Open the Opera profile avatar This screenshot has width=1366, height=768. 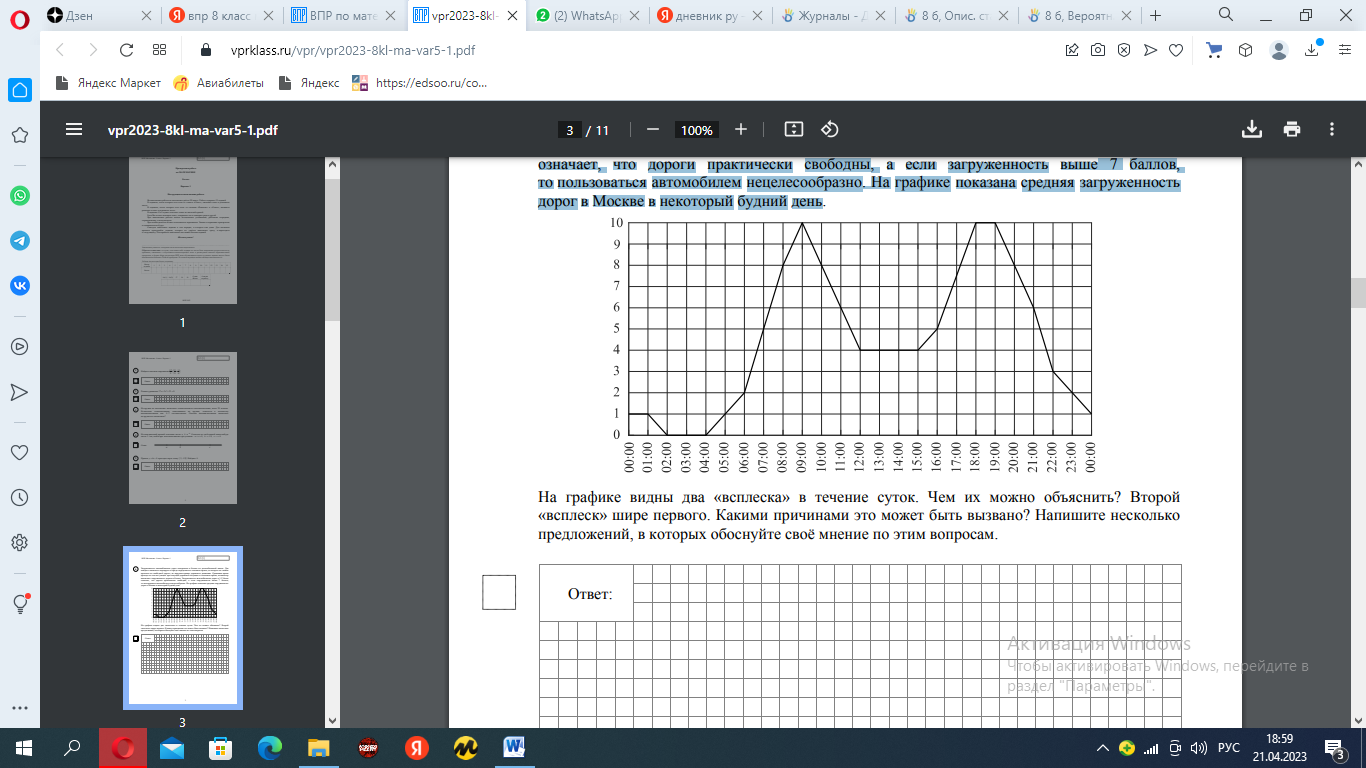point(1279,50)
